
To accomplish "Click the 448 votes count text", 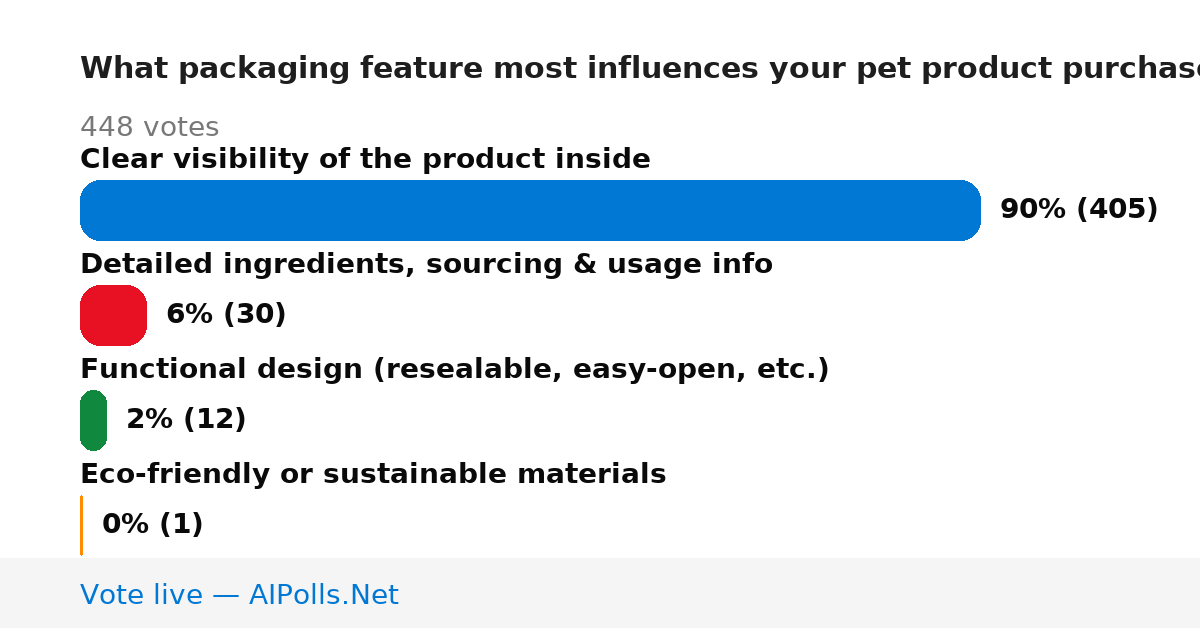I will point(149,128).
